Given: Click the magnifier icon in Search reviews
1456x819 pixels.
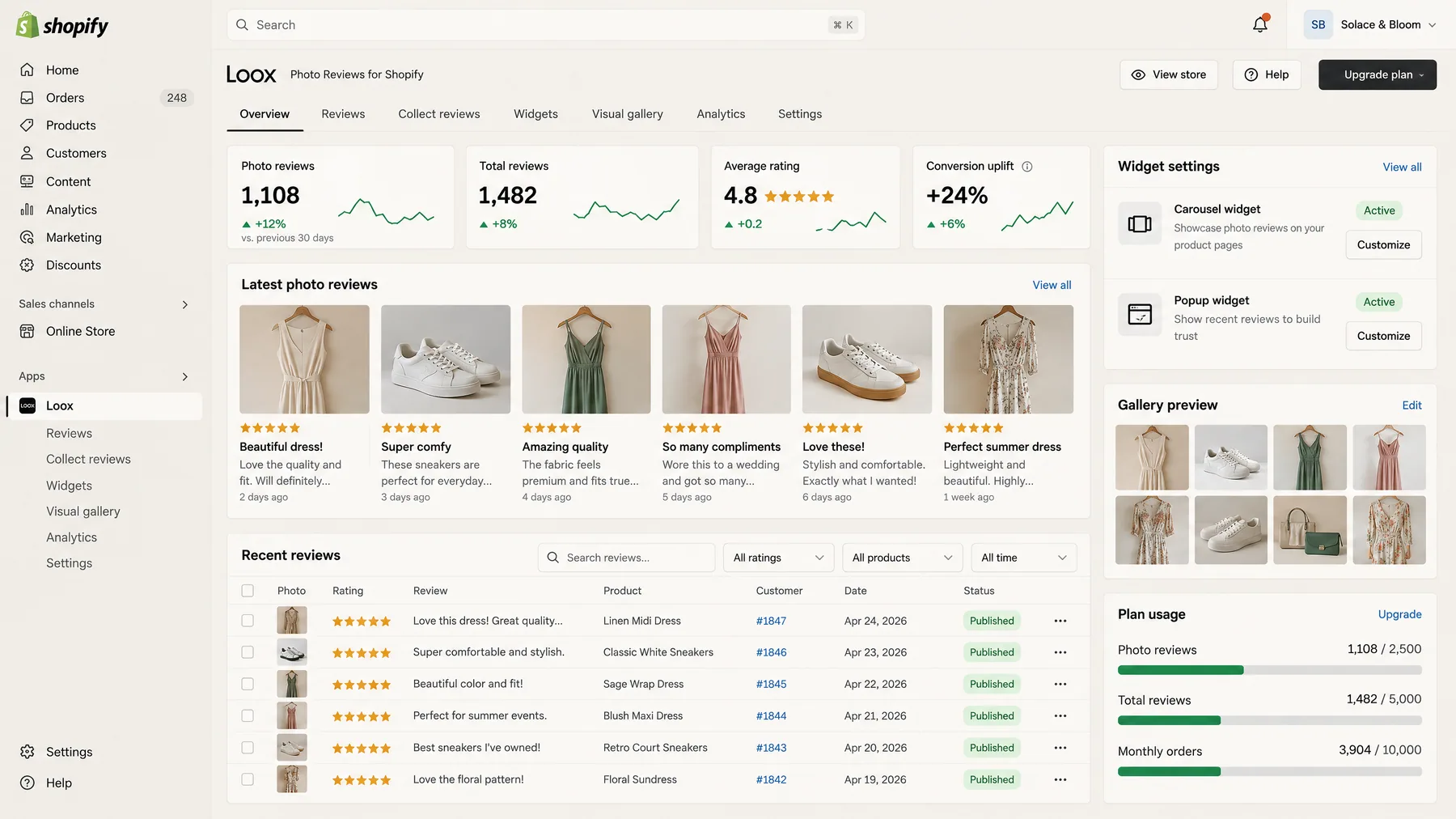Looking at the screenshot, I should (x=553, y=558).
